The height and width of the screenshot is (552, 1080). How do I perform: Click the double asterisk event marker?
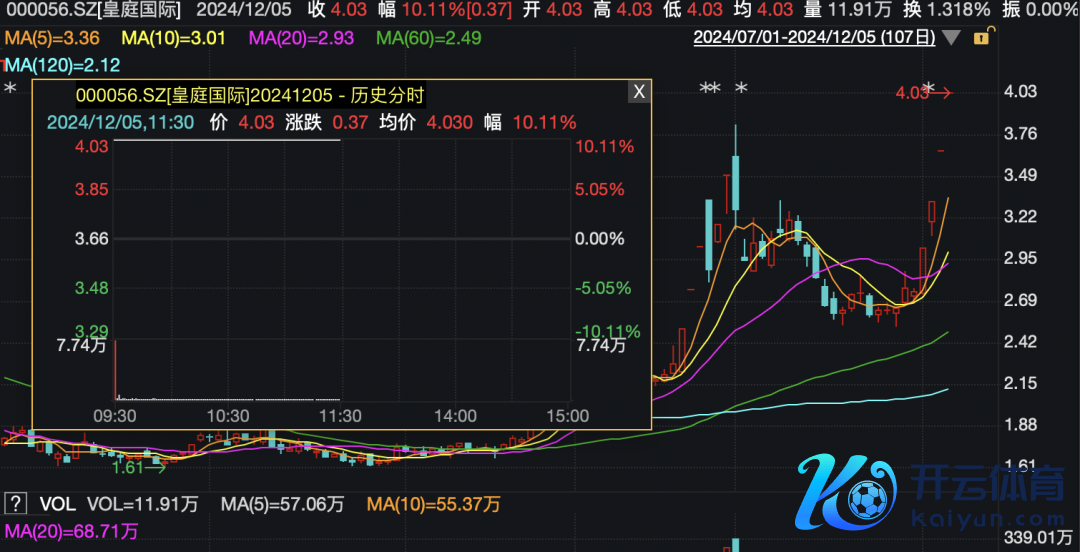click(710, 89)
